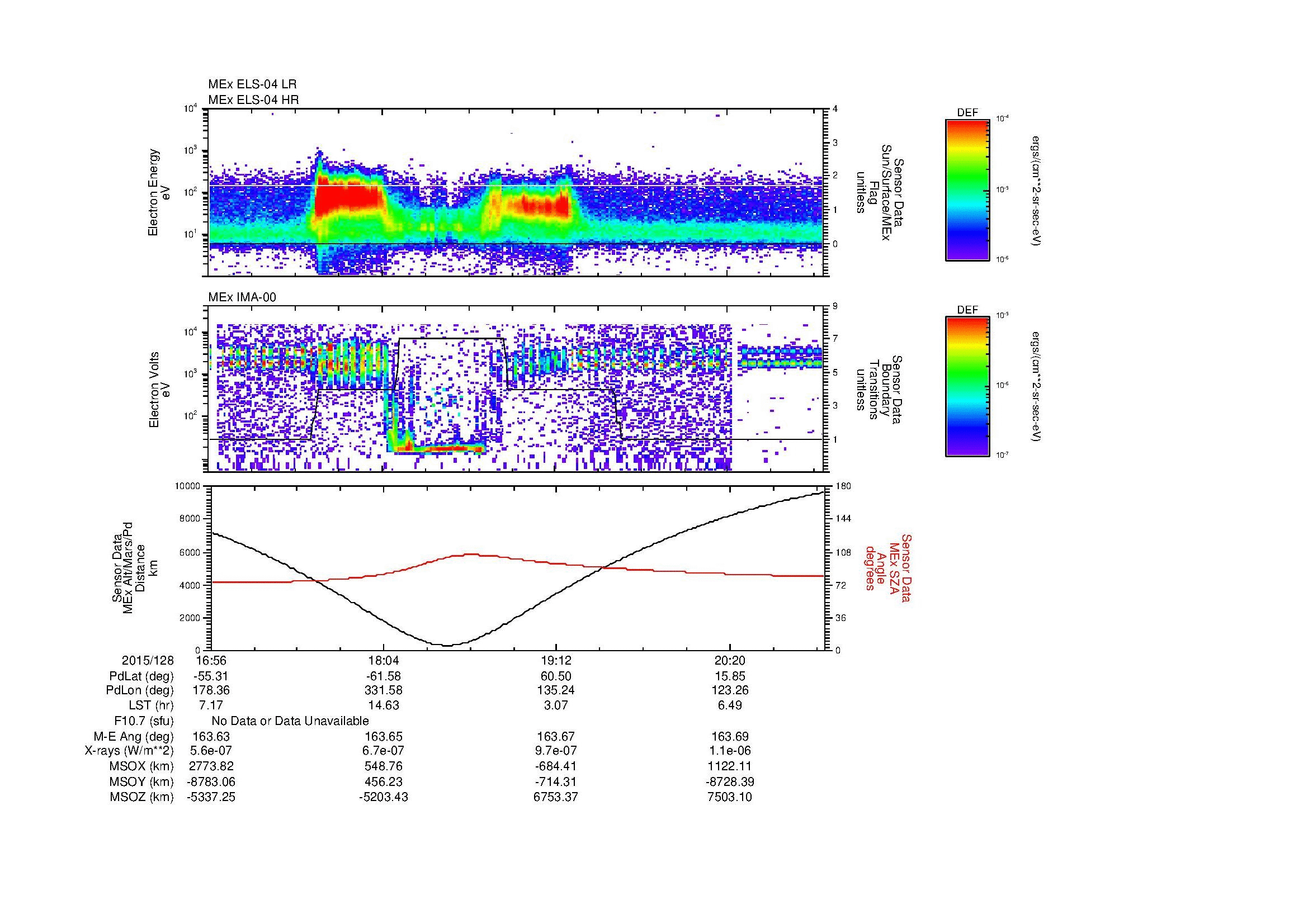
Task: Click X-rays value 6.7e-07
Action: pyautogui.click(x=384, y=751)
